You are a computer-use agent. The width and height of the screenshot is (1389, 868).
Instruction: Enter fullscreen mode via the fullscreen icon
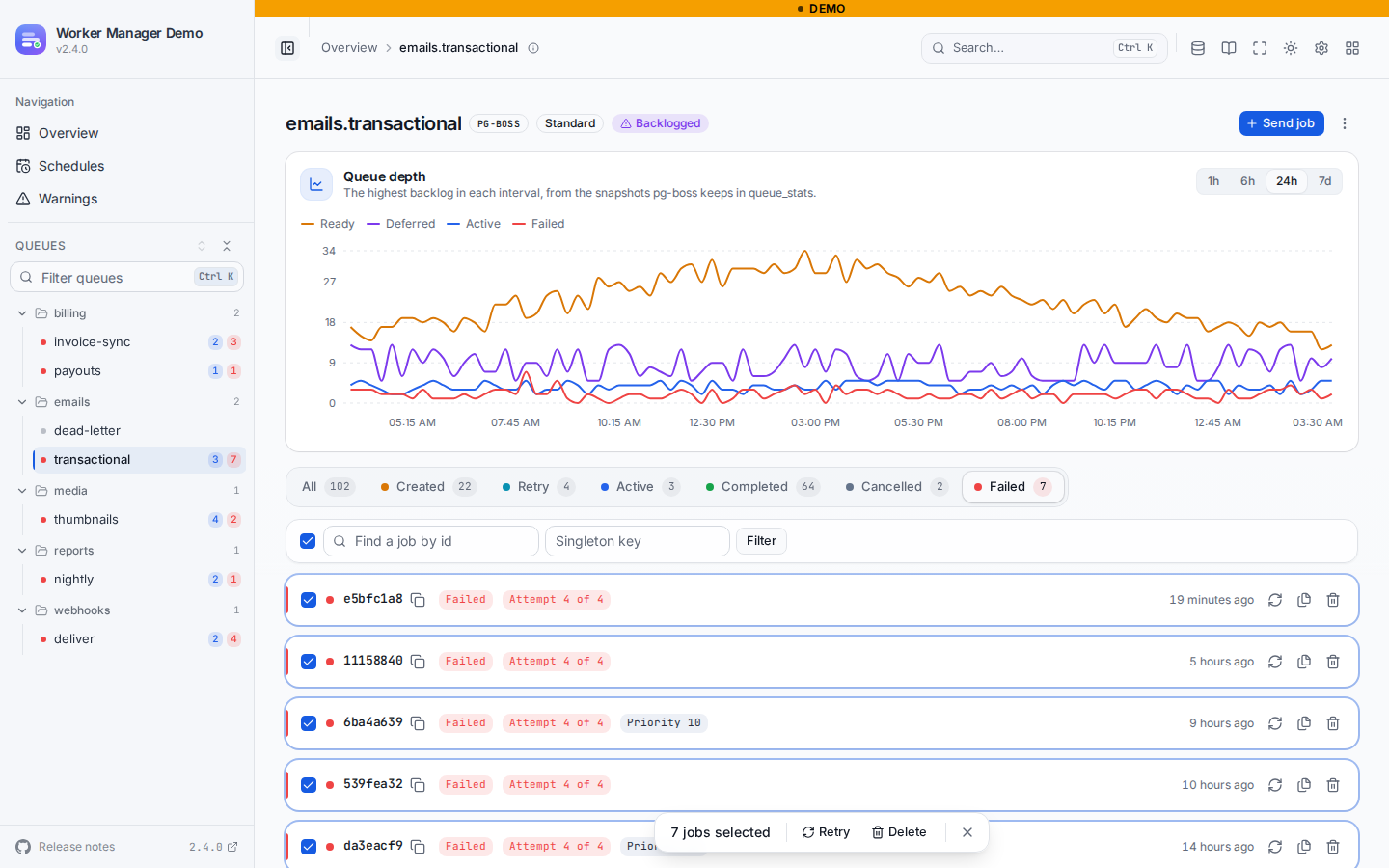pyautogui.click(x=1260, y=48)
